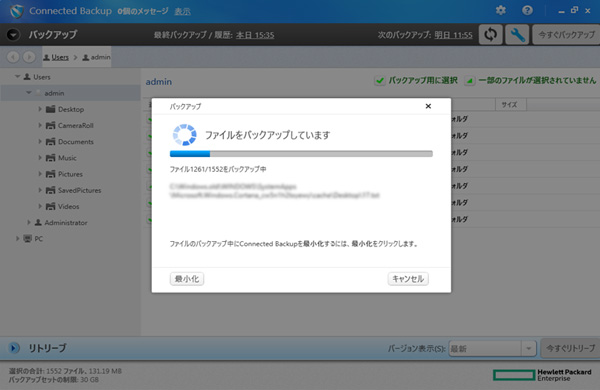Screen dimensions: 600x390
Task: Click the Videos folder icon in tree
Action: [51, 206]
